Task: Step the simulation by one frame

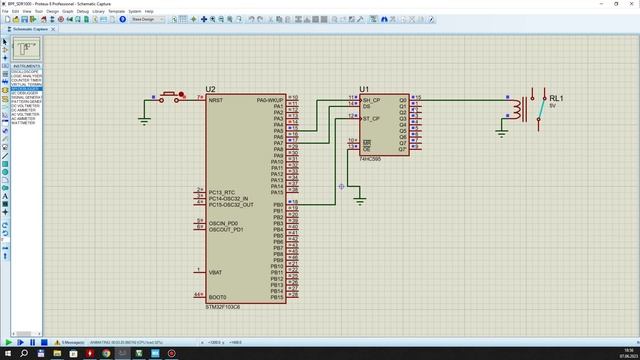Action: click(x=20, y=342)
